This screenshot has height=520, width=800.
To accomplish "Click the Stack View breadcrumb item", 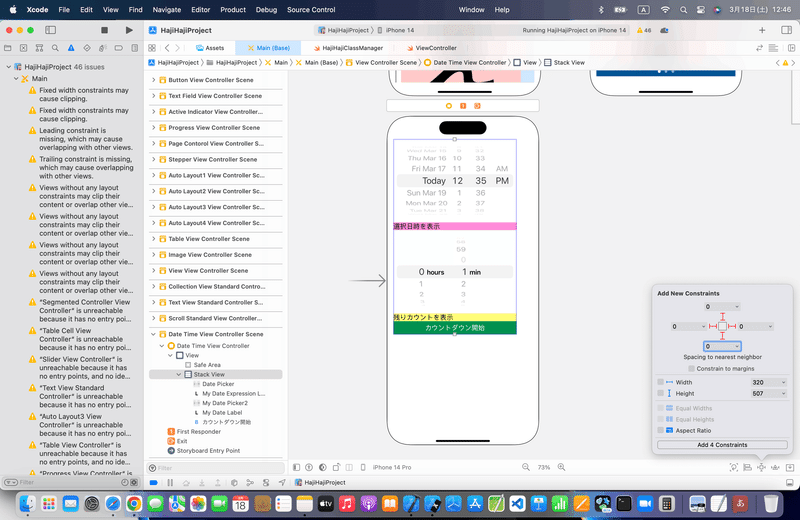I will 564,62.
